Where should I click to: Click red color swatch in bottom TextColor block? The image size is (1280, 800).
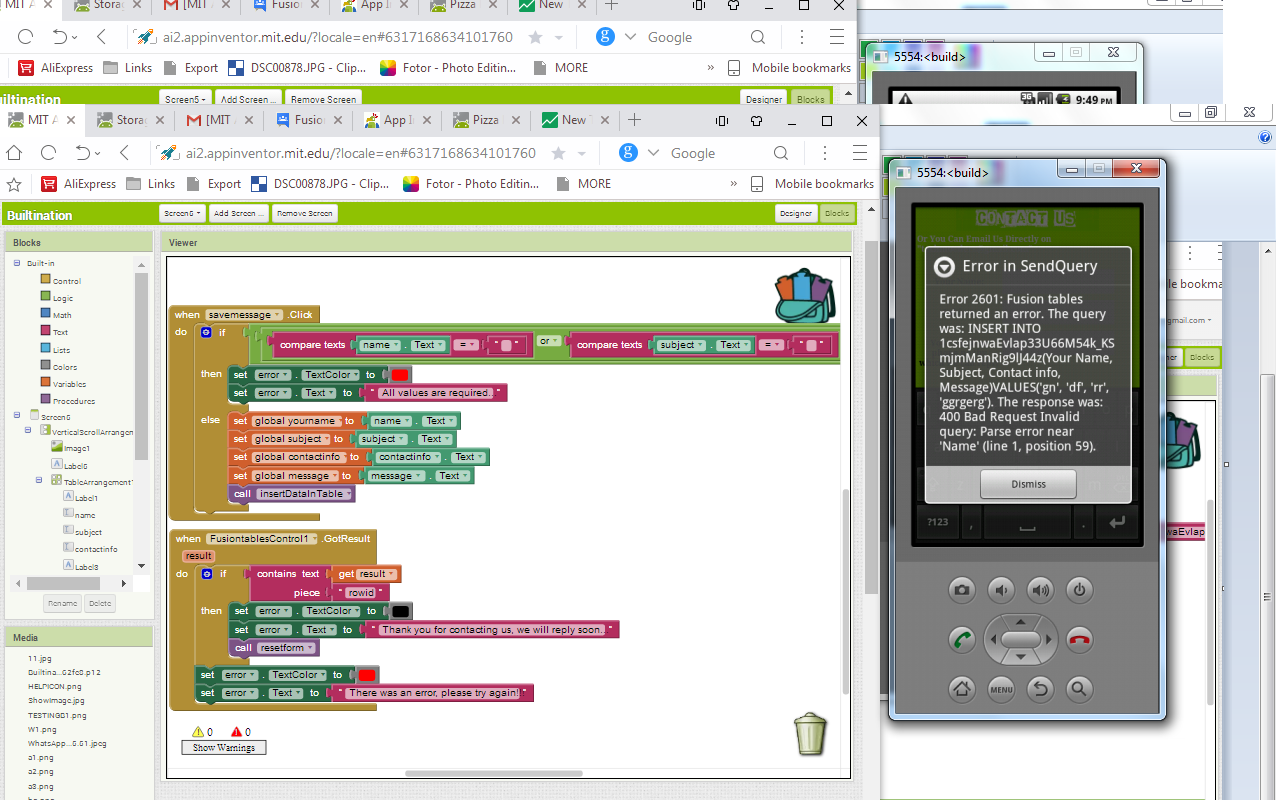coord(367,675)
